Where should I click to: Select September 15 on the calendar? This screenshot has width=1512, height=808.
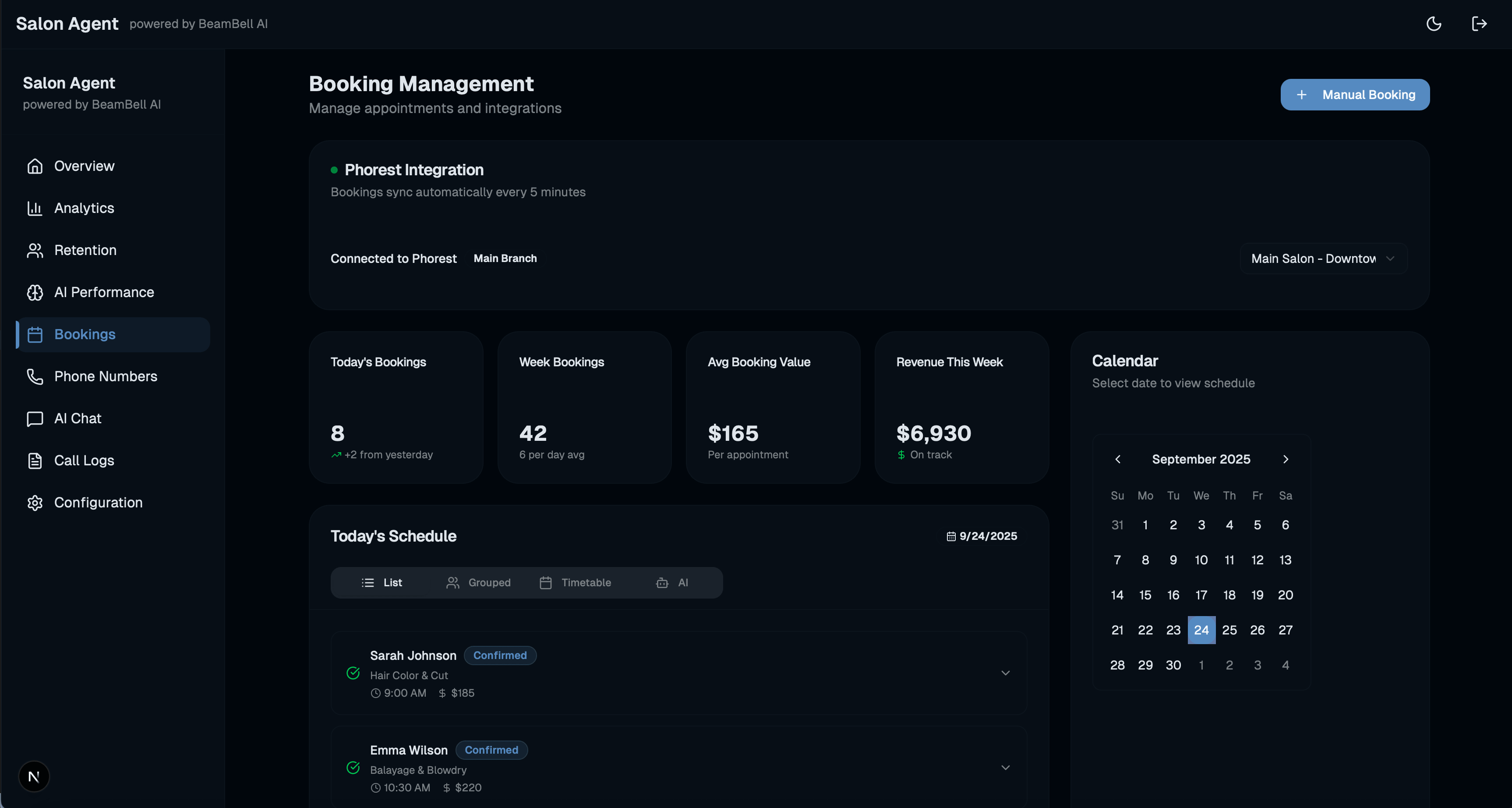[x=1145, y=595]
